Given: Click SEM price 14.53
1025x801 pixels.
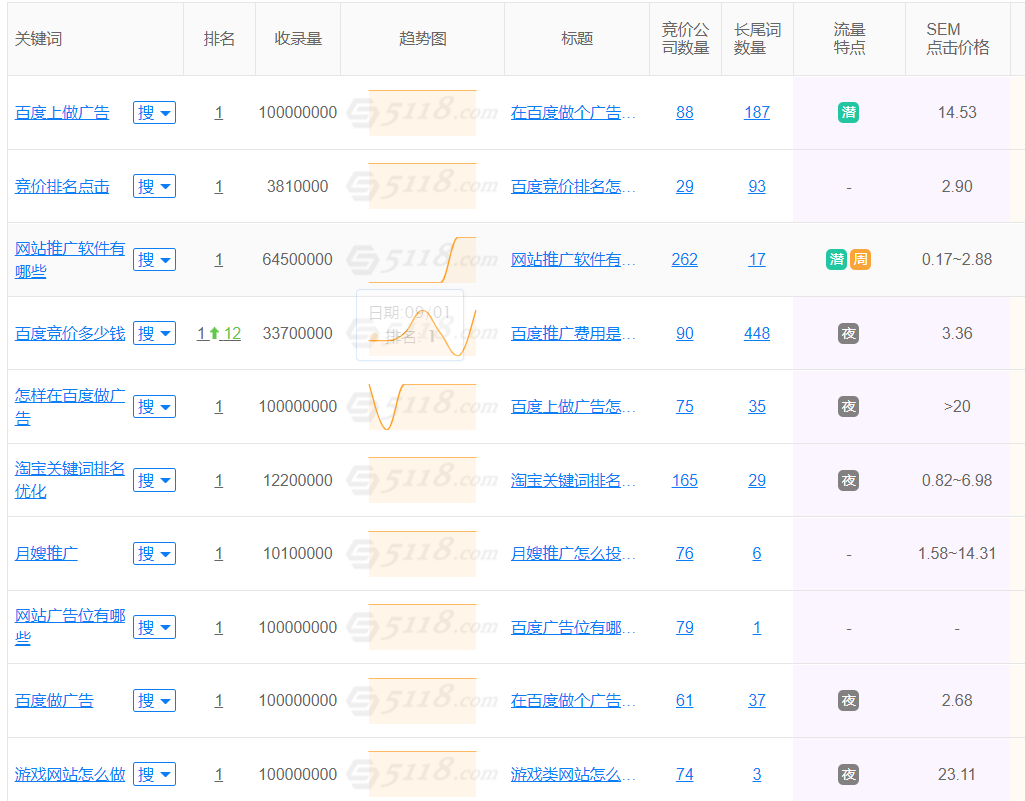Looking at the screenshot, I should click(x=957, y=112).
